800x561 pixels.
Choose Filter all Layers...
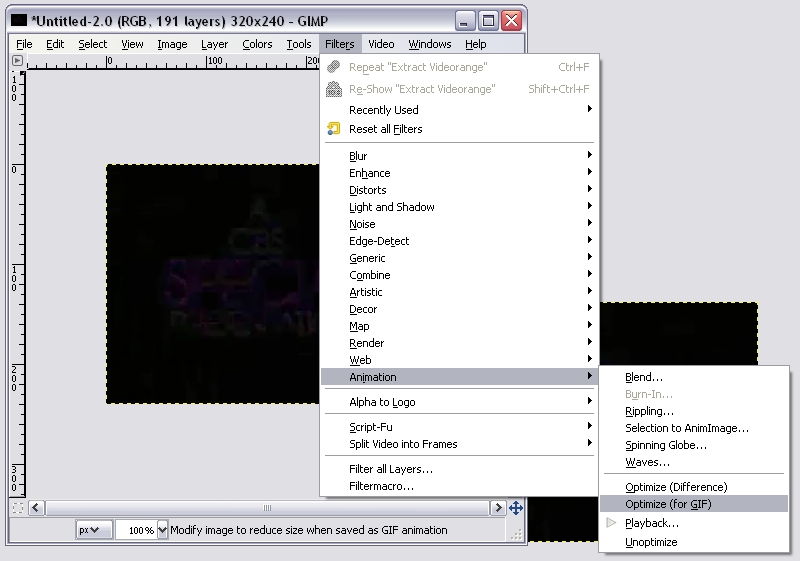(x=459, y=469)
